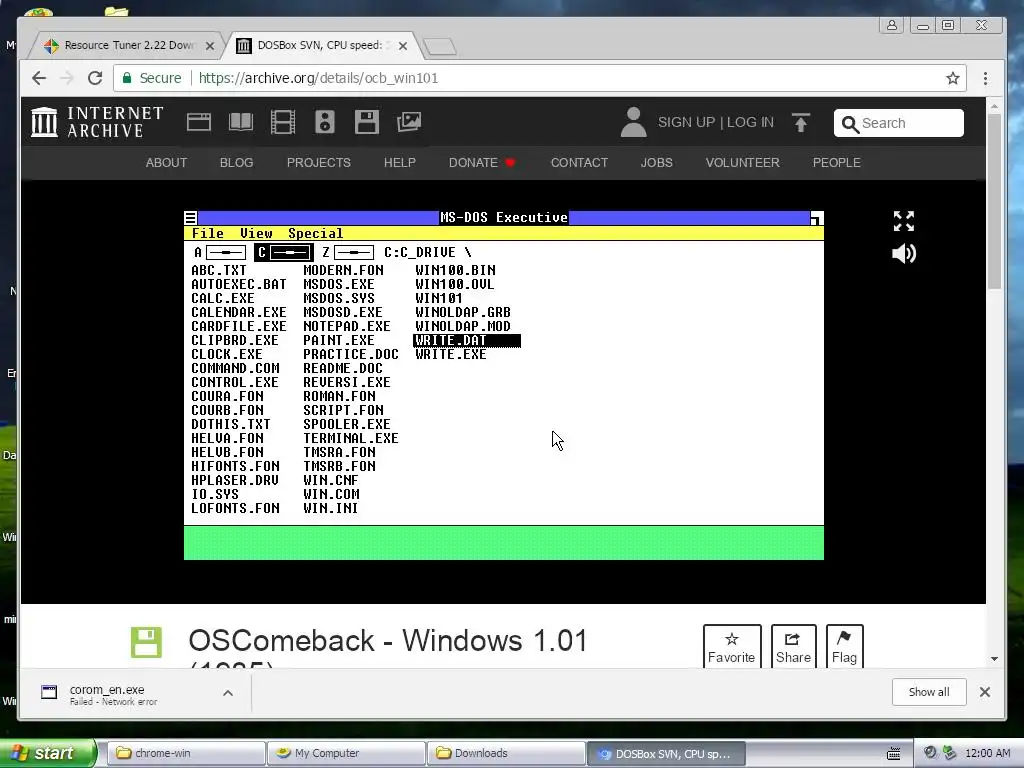Screen dimensions: 1024x768
Task: Open PROJECTS link
Action: [x=319, y=163]
